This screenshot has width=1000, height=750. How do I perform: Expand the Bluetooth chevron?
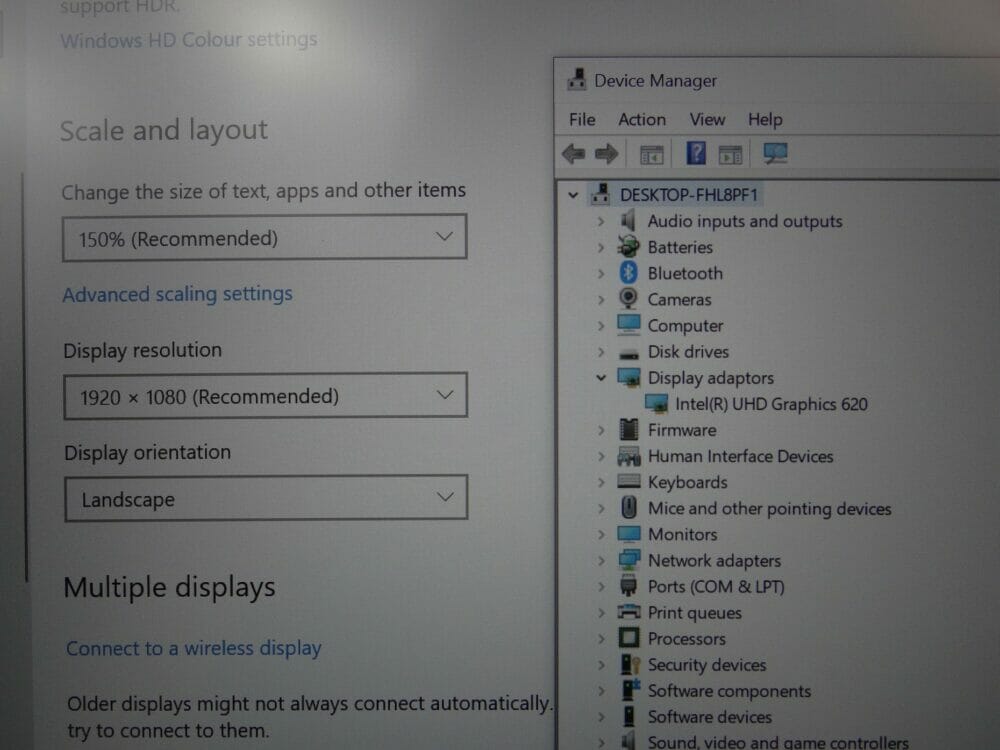point(600,274)
